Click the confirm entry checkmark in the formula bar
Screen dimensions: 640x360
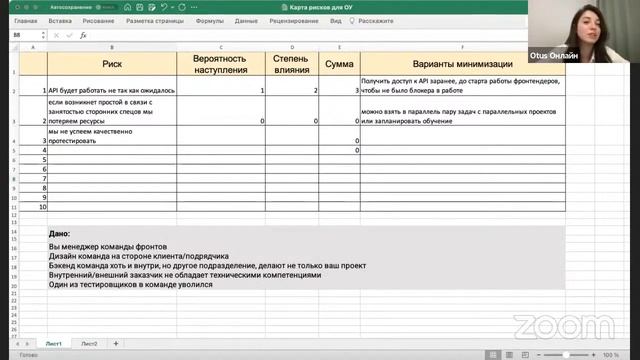(x=69, y=36)
